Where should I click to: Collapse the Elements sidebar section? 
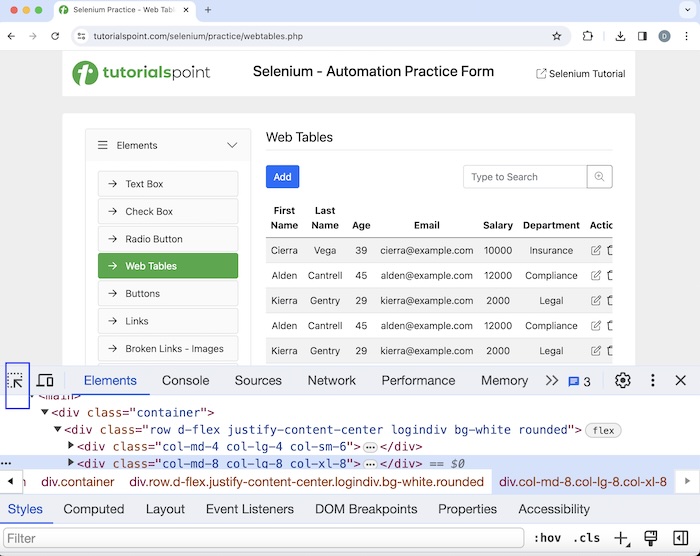pos(232,145)
